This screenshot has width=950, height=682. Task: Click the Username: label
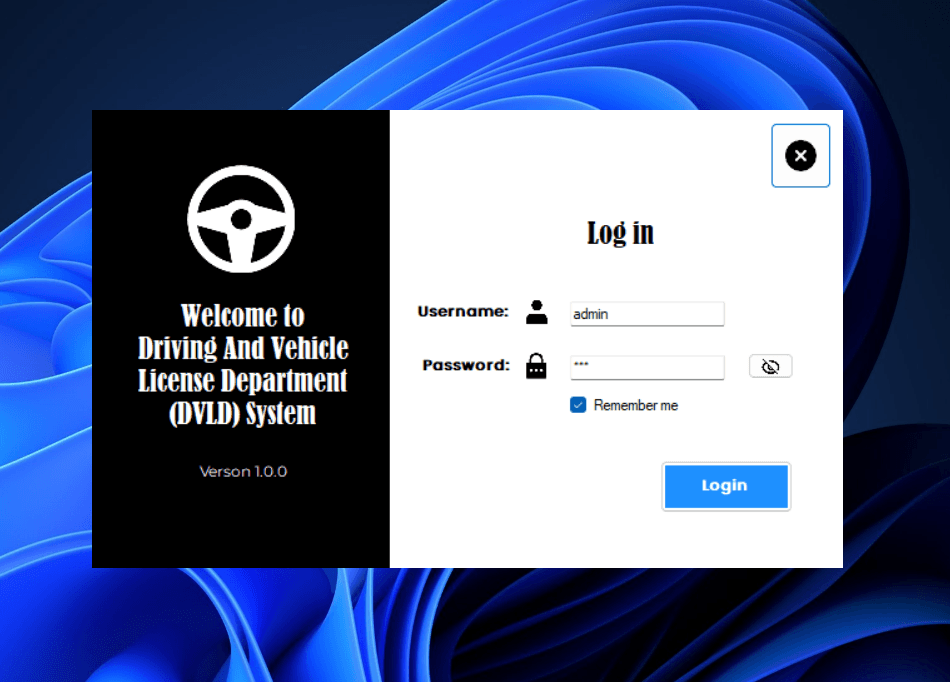click(463, 311)
